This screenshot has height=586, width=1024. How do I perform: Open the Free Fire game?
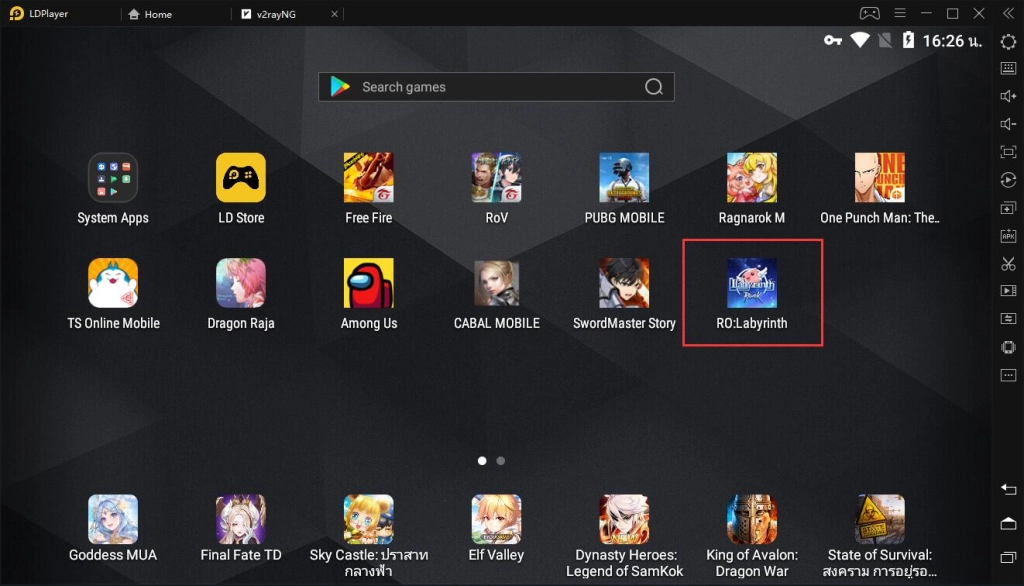pos(369,178)
